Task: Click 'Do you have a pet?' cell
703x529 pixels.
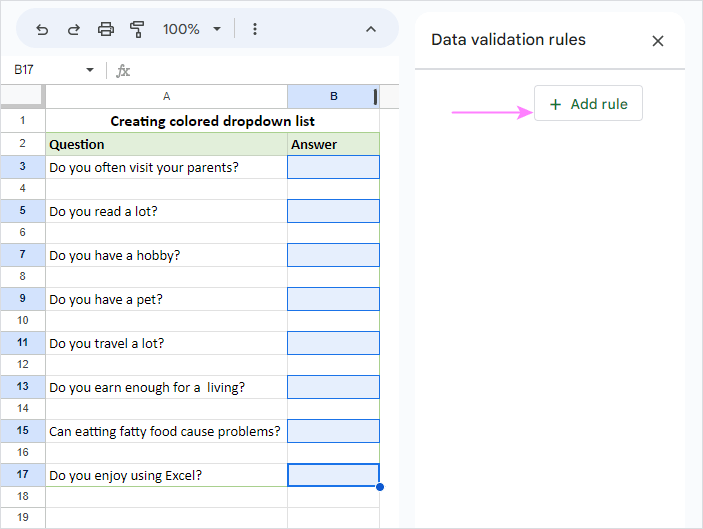Action: coord(166,299)
